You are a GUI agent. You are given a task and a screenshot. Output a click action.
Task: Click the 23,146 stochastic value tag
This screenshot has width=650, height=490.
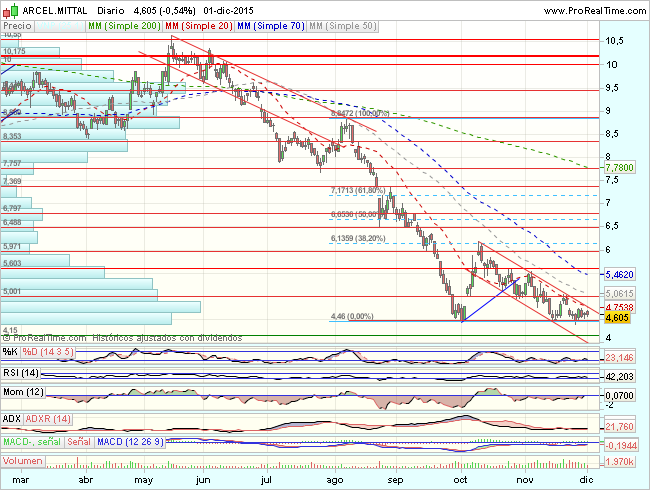pyautogui.click(x=619, y=358)
